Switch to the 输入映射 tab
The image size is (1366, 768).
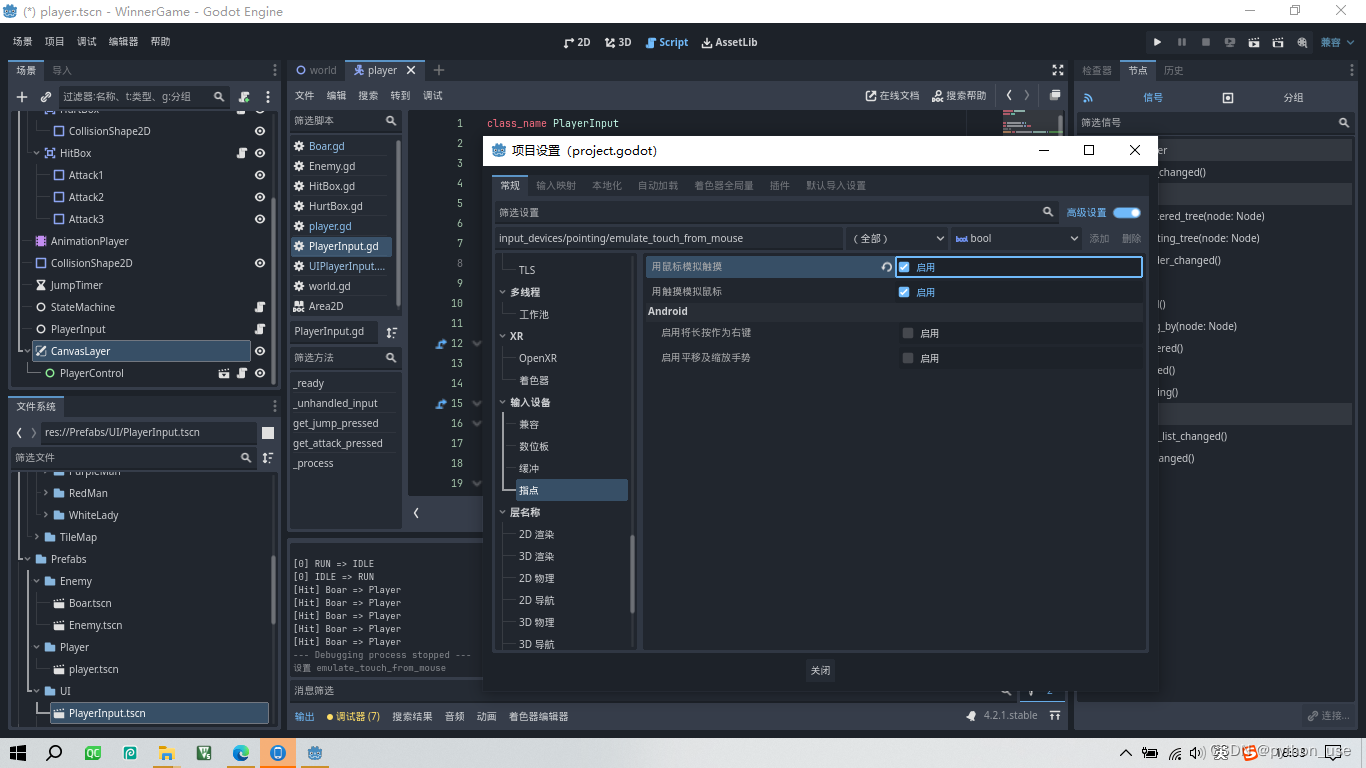(556, 185)
